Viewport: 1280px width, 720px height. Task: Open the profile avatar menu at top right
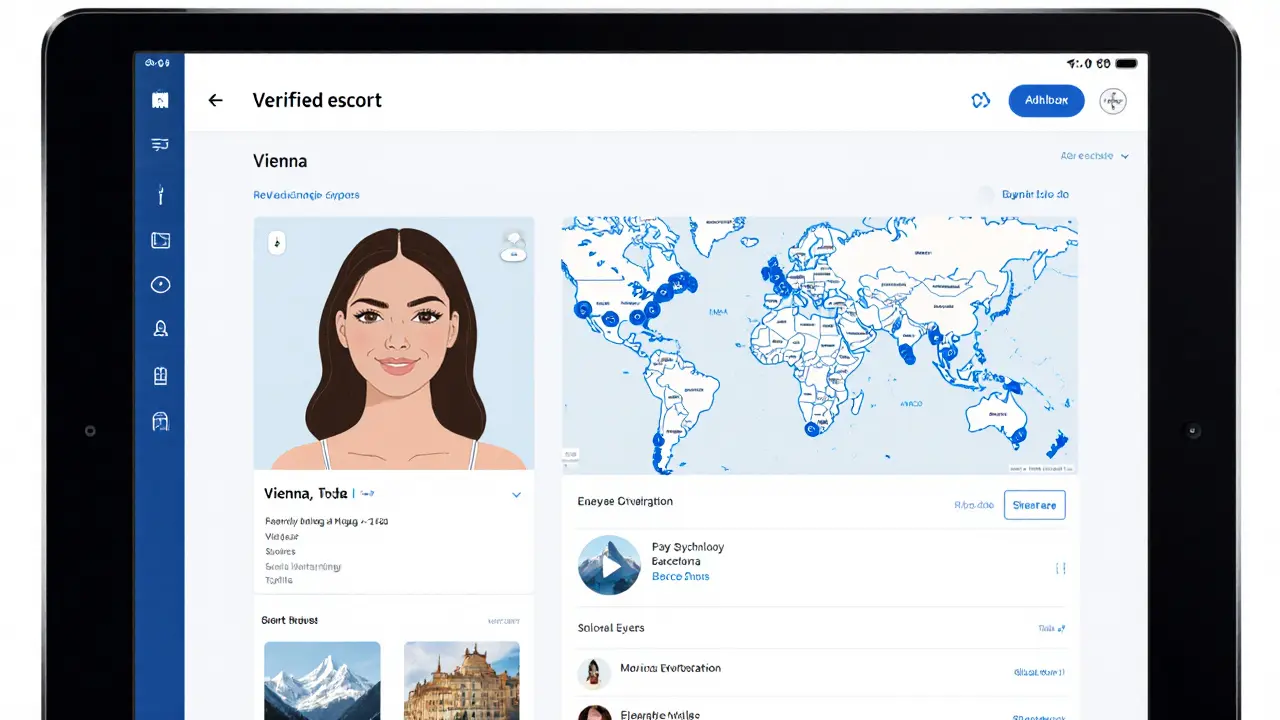(x=1113, y=100)
